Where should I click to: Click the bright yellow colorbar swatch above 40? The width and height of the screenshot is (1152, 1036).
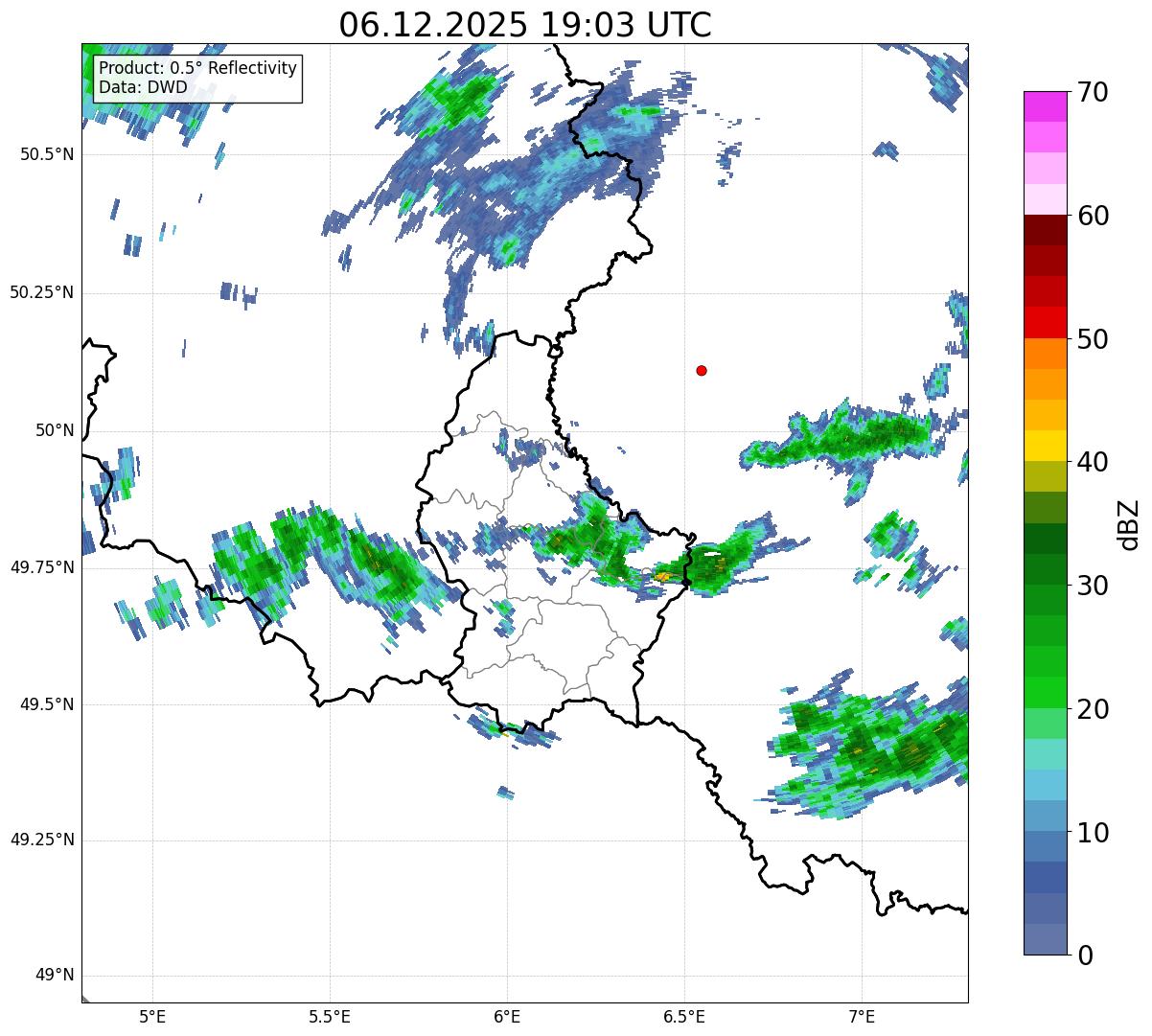(x=1046, y=446)
